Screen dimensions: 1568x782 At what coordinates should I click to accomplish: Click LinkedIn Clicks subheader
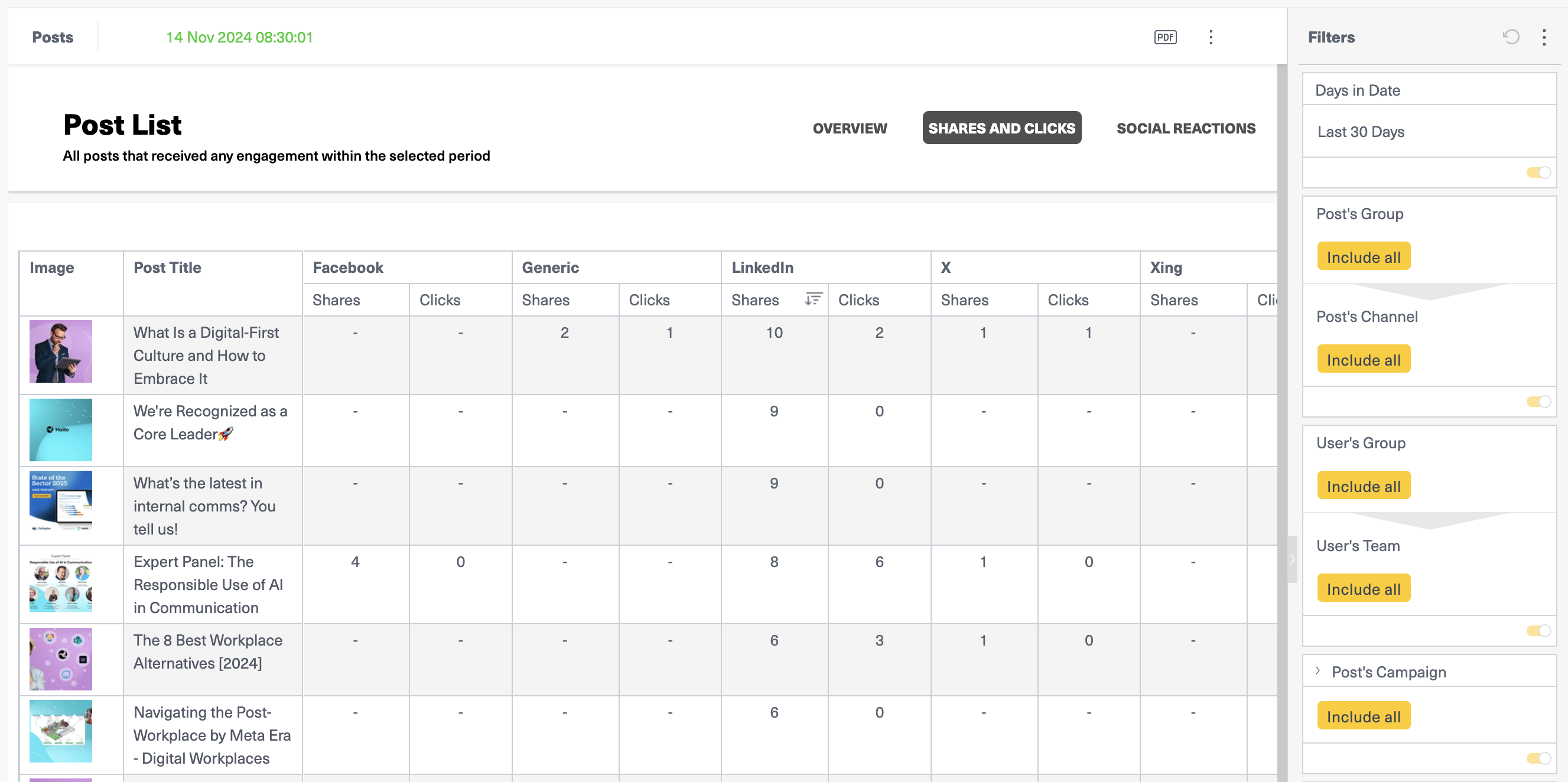(858, 299)
